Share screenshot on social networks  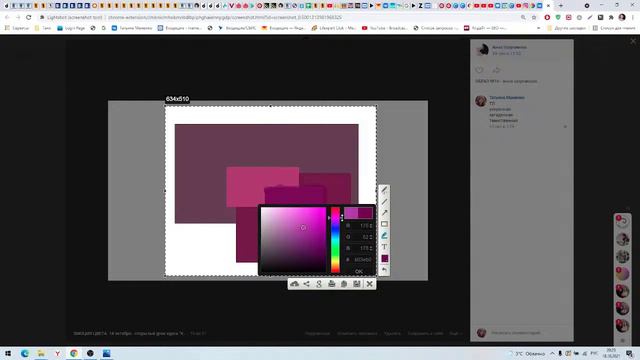click(x=307, y=284)
